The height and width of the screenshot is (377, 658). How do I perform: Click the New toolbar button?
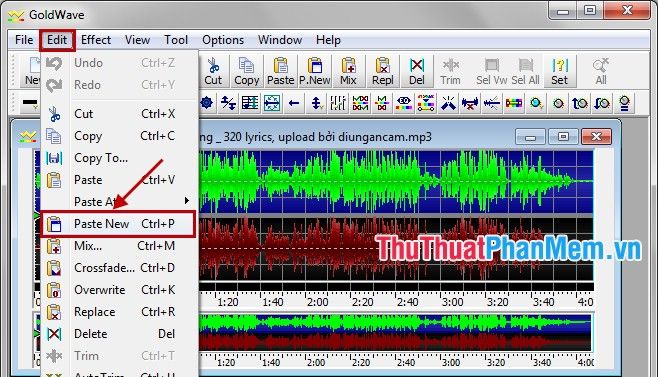click(x=31, y=71)
